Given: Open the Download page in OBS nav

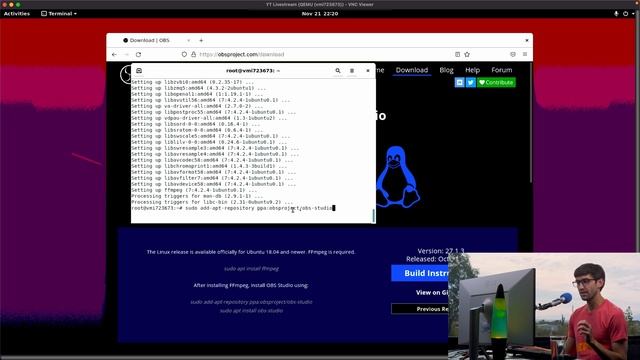Looking at the screenshot, I should (x=412, y=70).
